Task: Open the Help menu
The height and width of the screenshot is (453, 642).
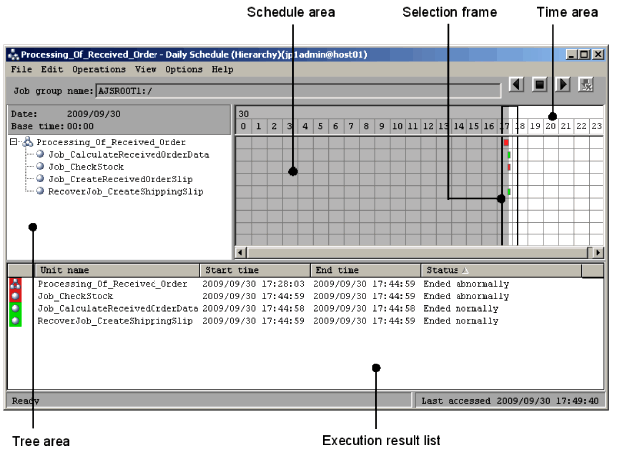Action: [x=222, y=69]
